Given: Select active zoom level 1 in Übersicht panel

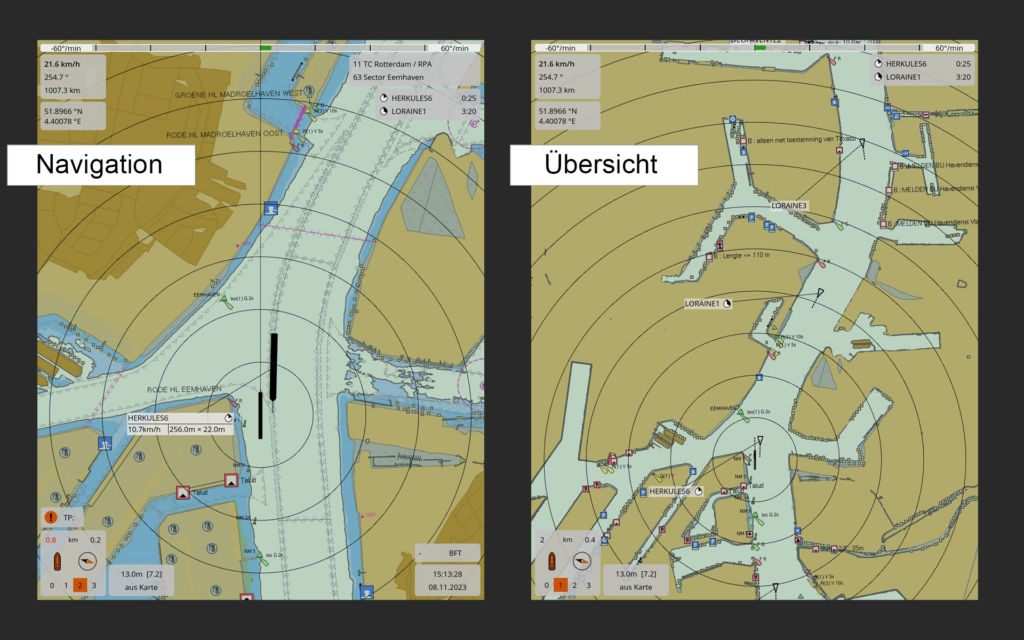Looking at the screenshot, I should (x=559, y=584).
